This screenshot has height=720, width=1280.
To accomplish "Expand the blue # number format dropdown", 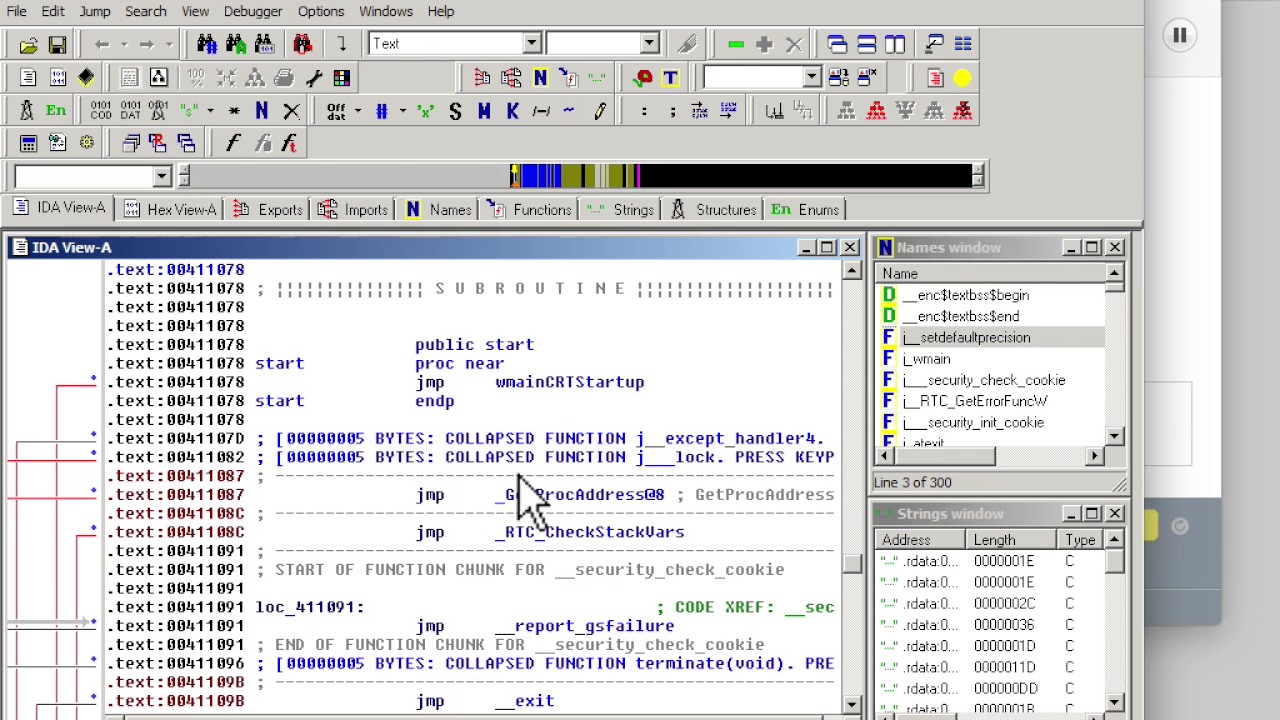I will pyautogui.click(x=403, y=111).
